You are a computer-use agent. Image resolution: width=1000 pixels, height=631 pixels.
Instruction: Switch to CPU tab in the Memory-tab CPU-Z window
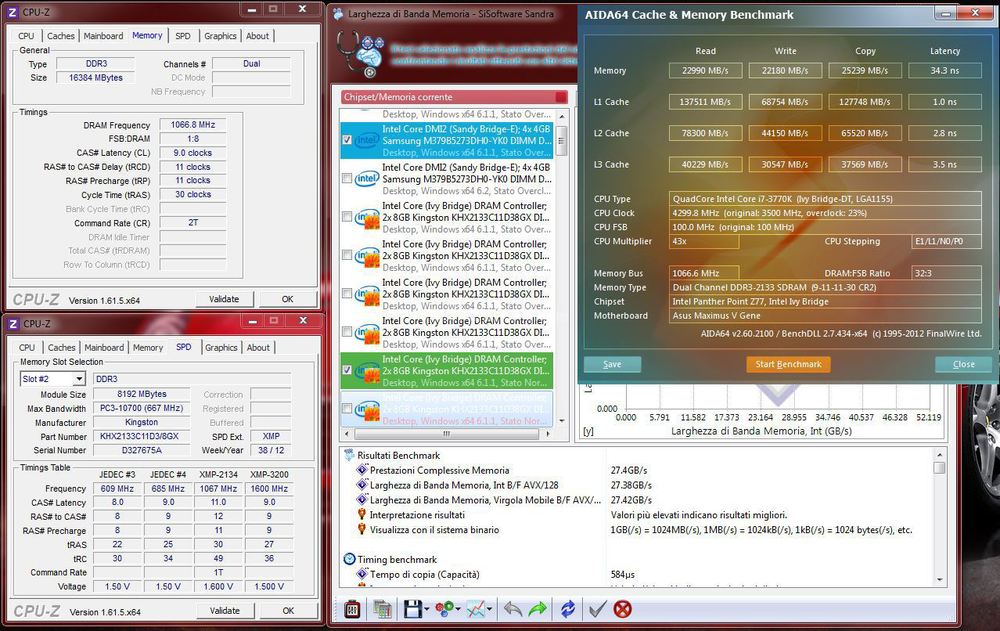[26, 36]
